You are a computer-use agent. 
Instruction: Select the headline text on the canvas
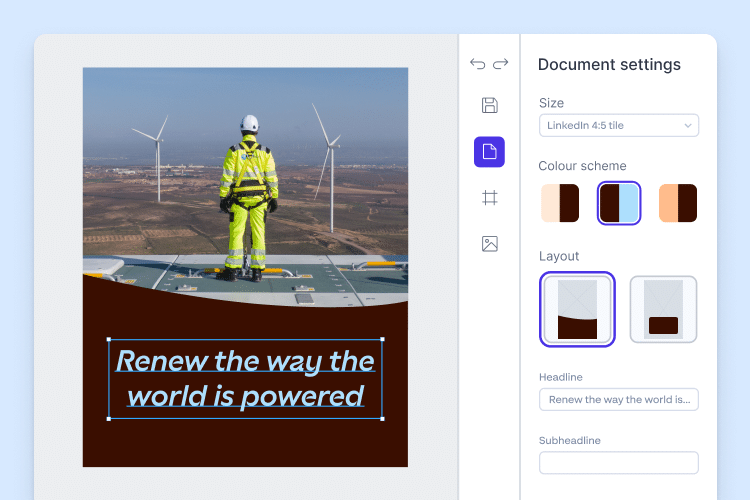(245, 379)
